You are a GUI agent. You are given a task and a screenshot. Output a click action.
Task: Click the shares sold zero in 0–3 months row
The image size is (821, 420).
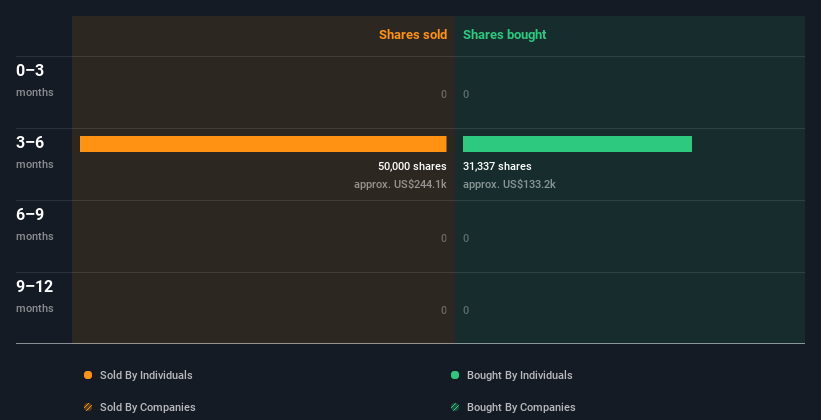pos(444,94)
